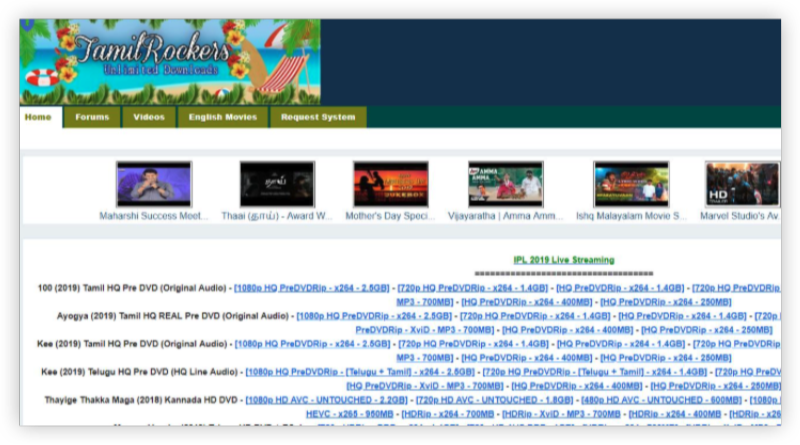Click the 'Mother's Day Speci...' title link

tap(390, 216)
